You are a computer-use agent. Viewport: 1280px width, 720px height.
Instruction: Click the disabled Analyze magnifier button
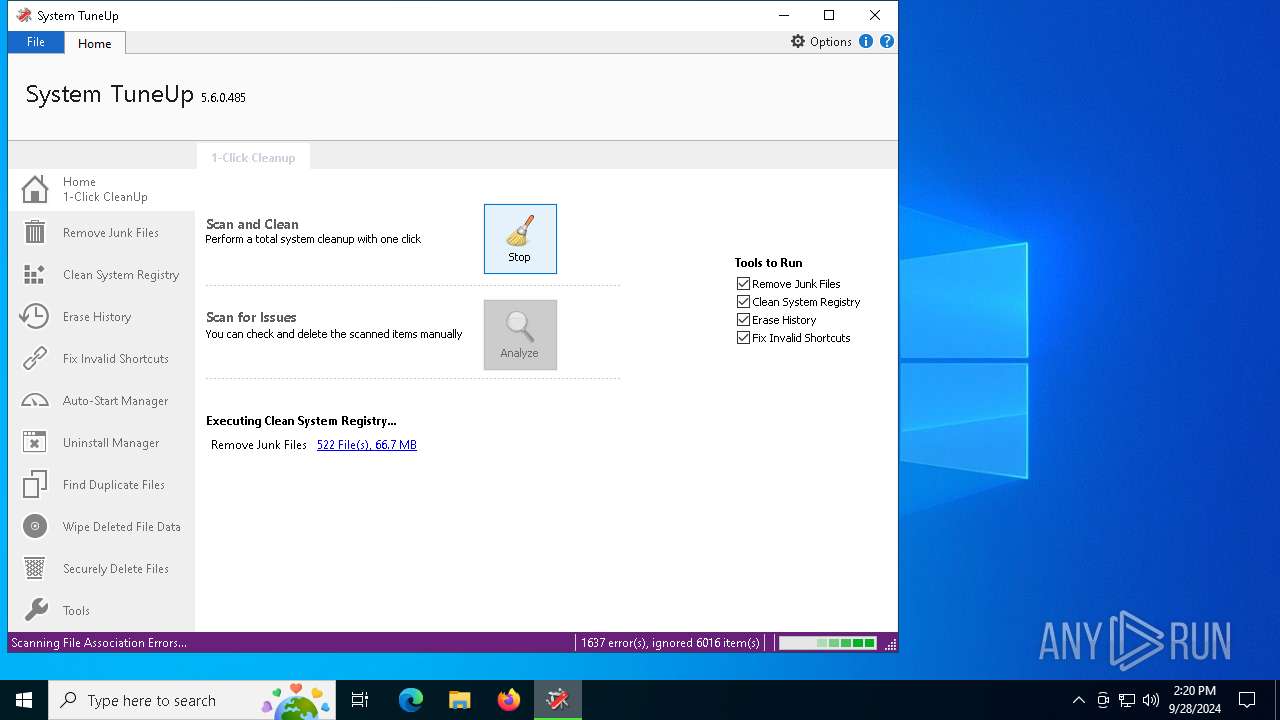coord(520,335)
